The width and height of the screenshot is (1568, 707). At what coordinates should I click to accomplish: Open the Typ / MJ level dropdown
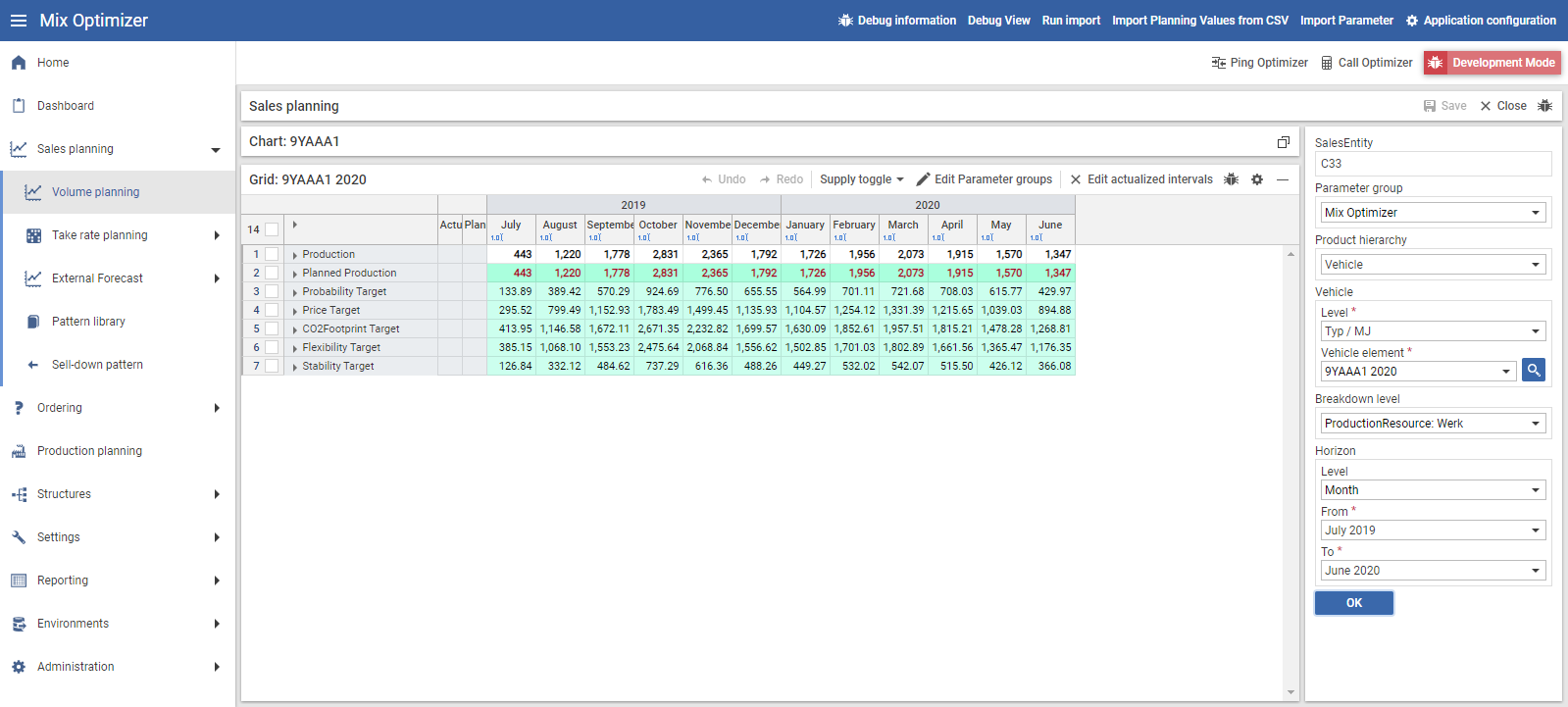click(x=1433, y=330)
